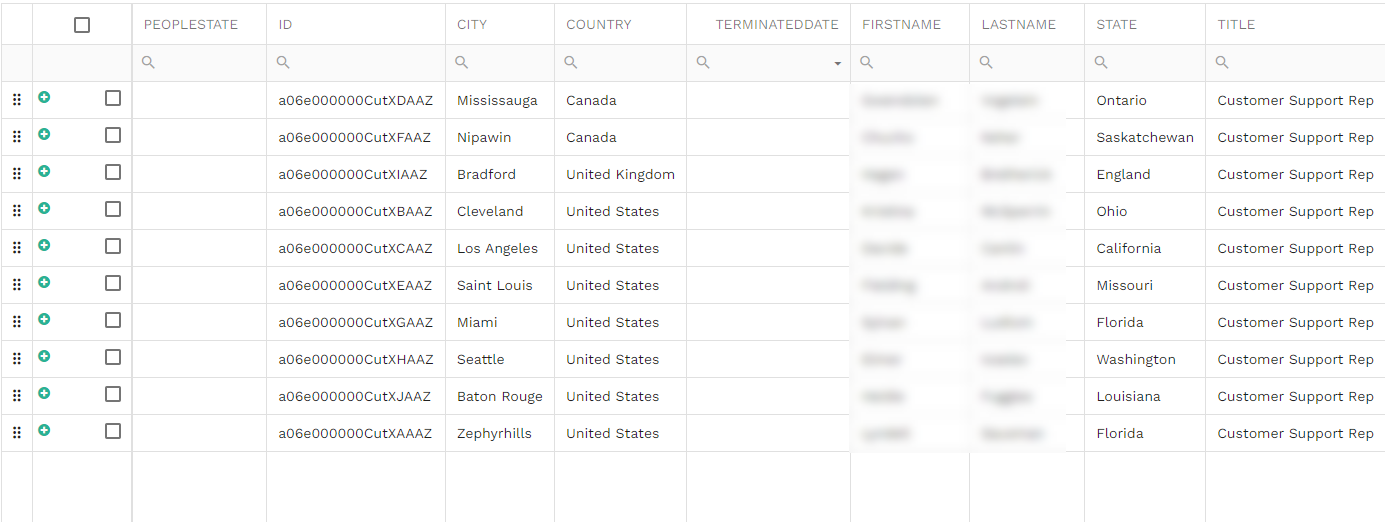Expand Los Angeles row with plus icon
1385x522 pixels.
pyautogui.click(x=44, y=245)
